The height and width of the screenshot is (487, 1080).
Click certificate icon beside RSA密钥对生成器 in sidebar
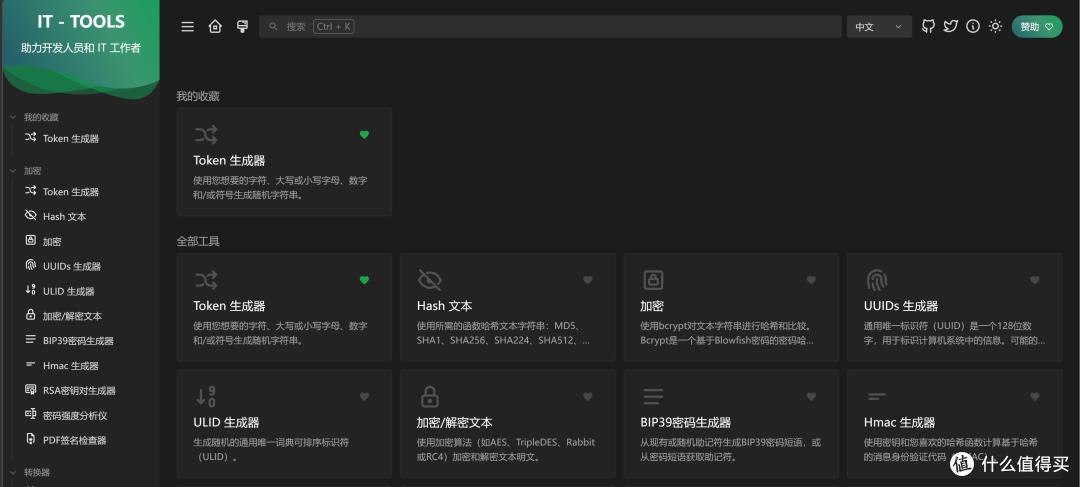30,390
